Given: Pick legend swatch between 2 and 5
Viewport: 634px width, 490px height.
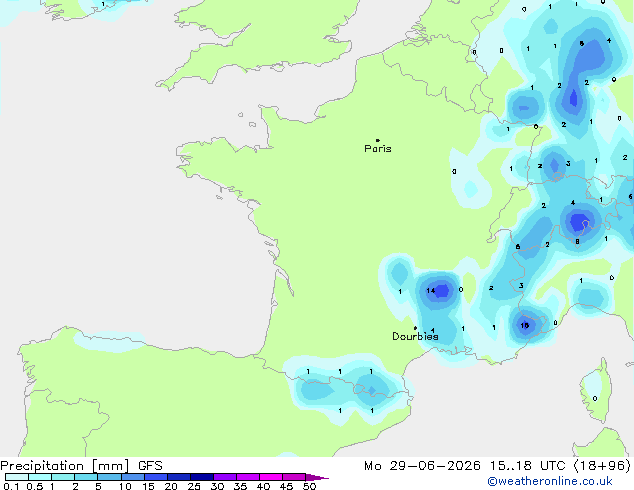Looking at the screenshot, I should point(86,477).
